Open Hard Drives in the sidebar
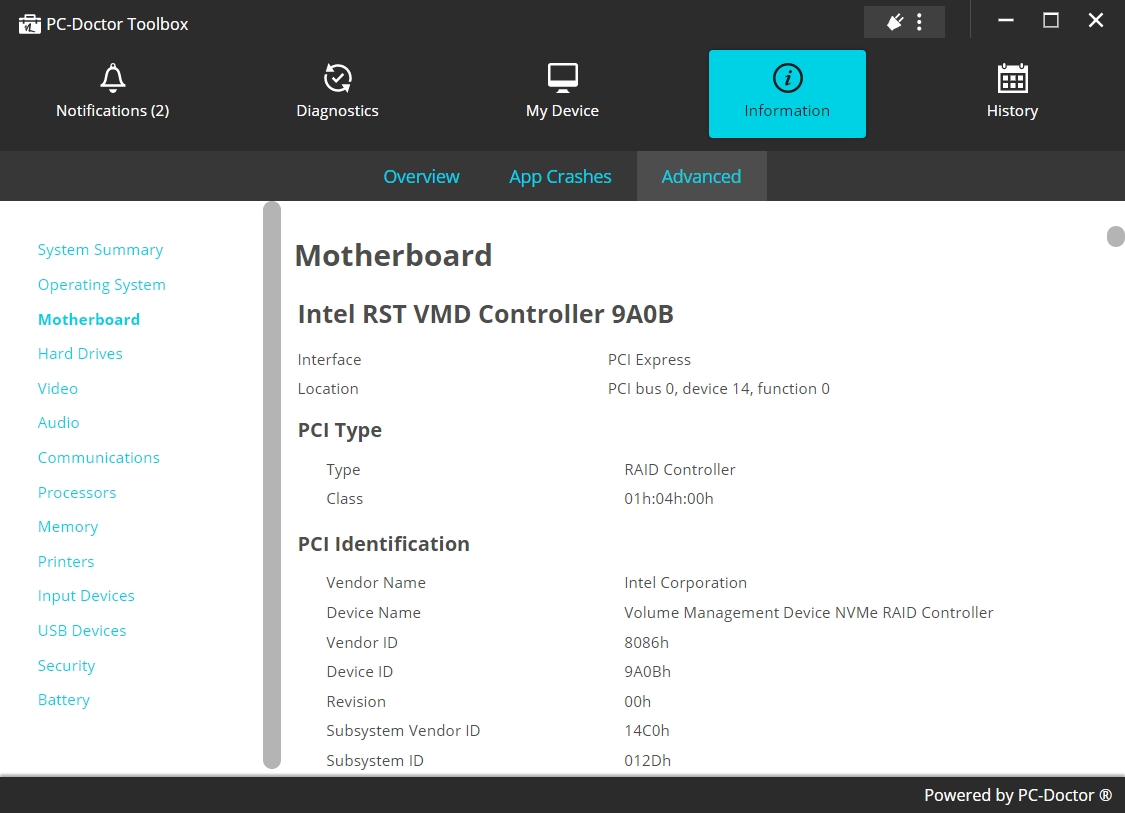Screen dimensions: 1125x813 [80, 354]
